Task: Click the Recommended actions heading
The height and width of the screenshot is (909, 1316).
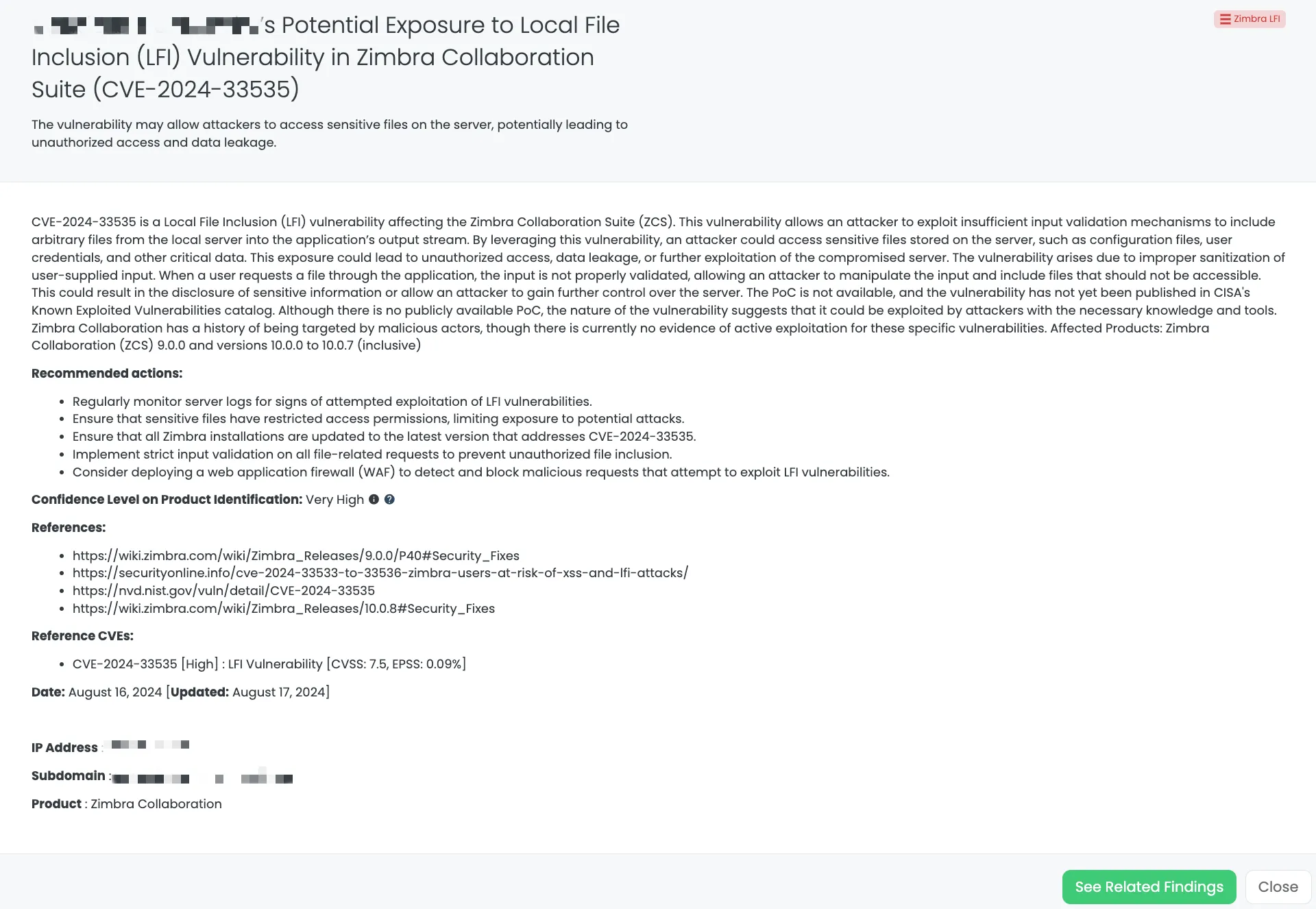Action: coord(107,374)
